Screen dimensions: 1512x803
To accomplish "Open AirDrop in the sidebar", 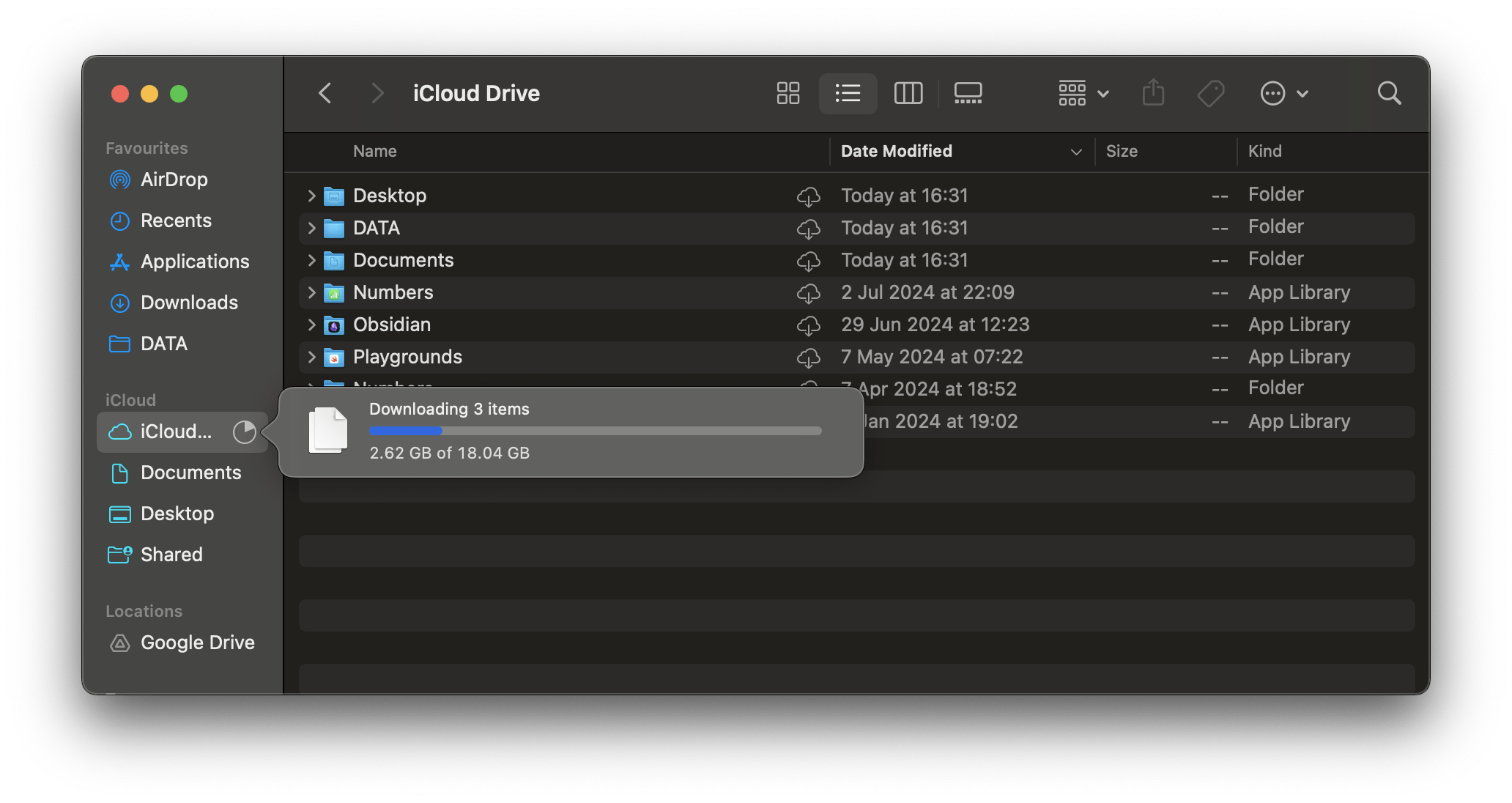I will [174, 180].
